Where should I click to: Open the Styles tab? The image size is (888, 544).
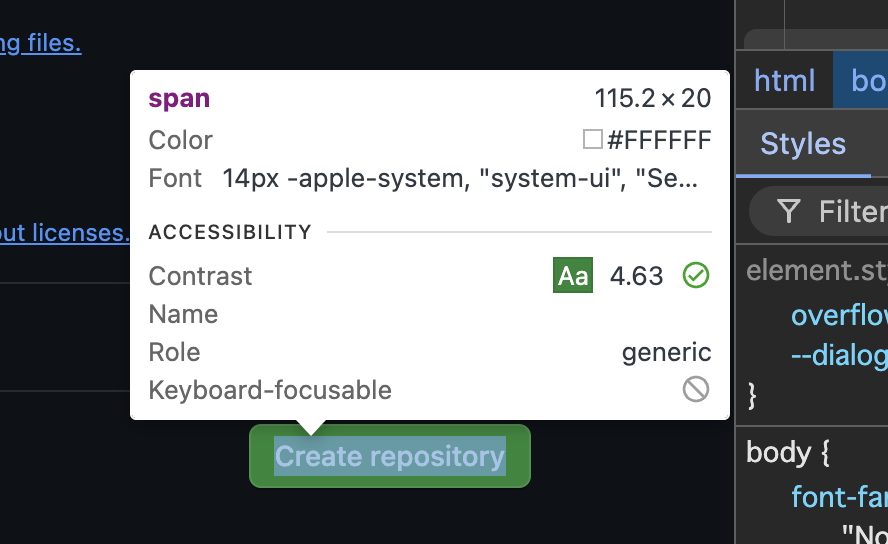(x=803, y=143)
